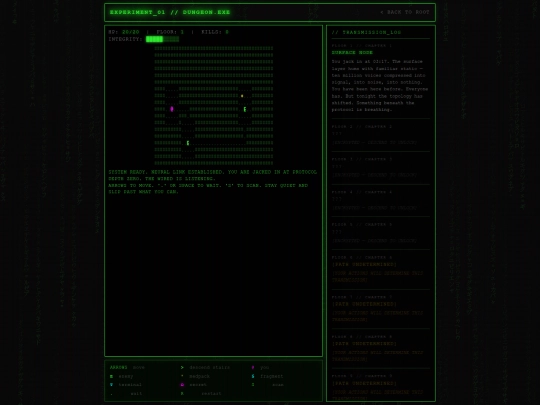This screenshot has height=405, width=540.
Task: Click the cyan terminal glyph in the legend
Action: point(111,385)
